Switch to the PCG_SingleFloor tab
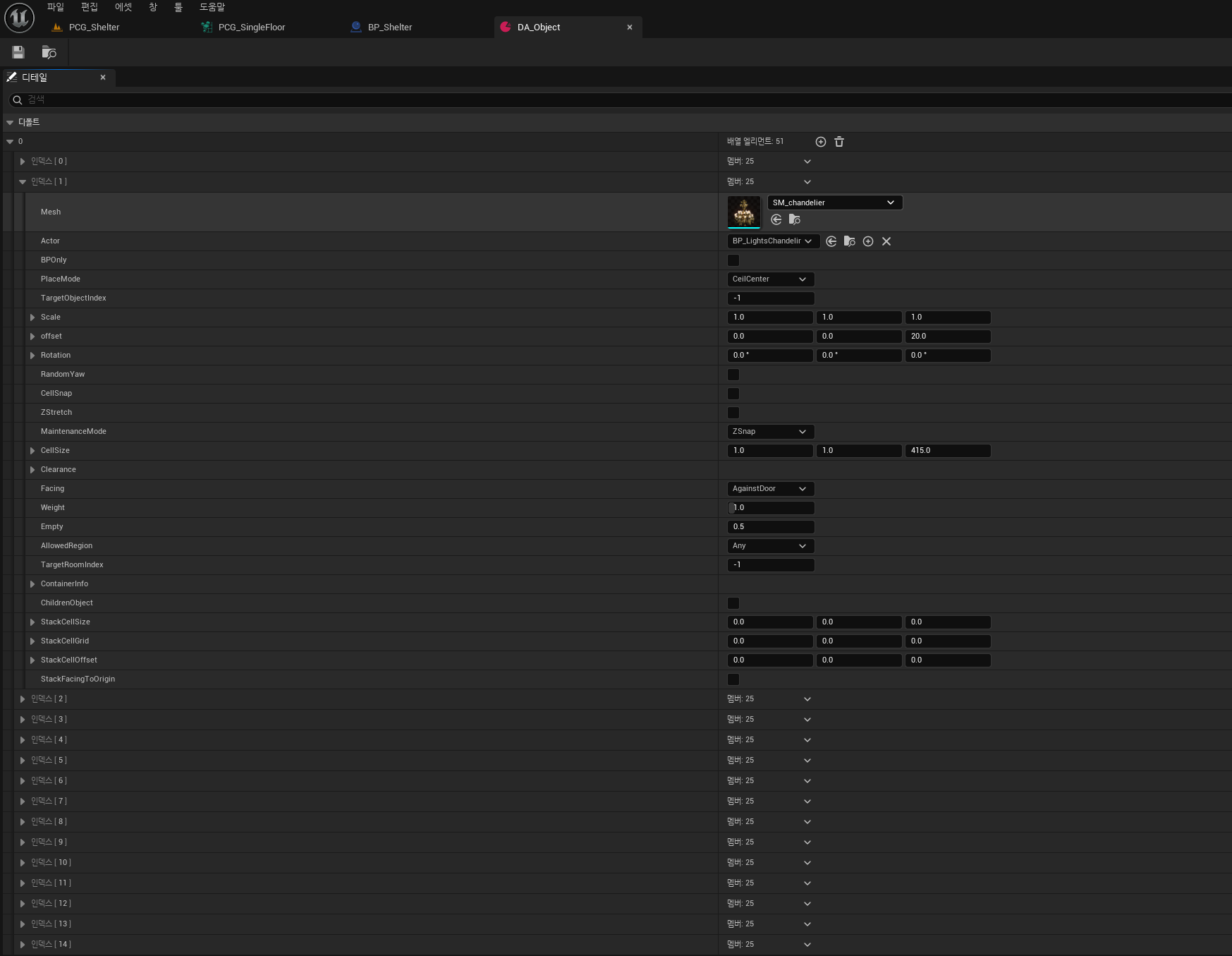This screenshot has width=1232, height=956. (251, 28)
